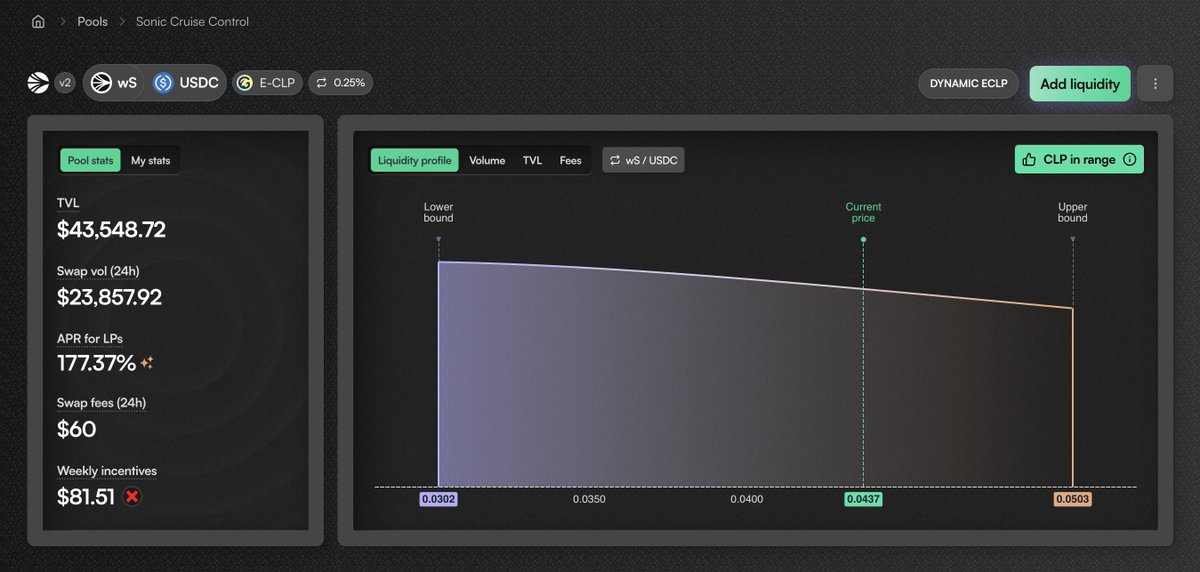The width and height of the screenshot is (1200, 572).
Task: Click the CLP in range status button
Action: (1079, 159)
